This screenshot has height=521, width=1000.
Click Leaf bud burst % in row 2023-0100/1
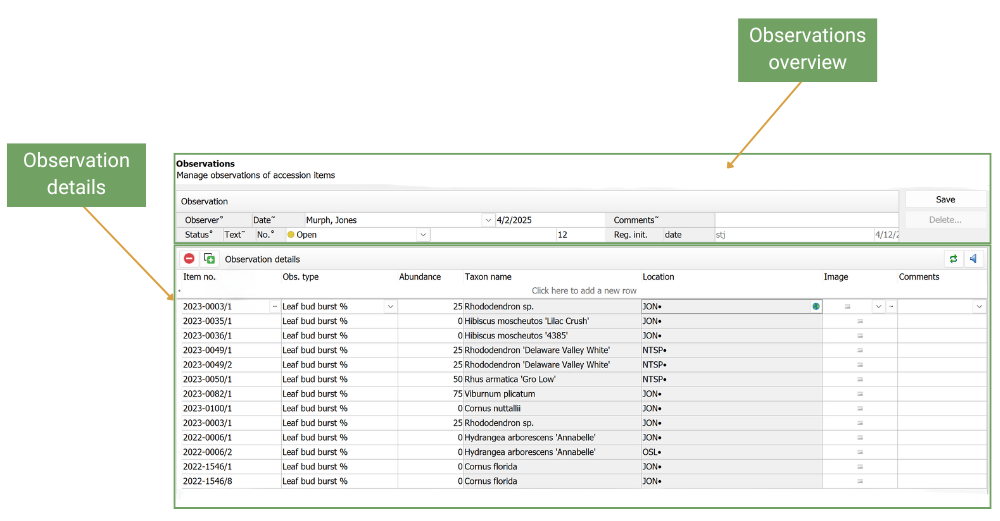pos(315,409)
